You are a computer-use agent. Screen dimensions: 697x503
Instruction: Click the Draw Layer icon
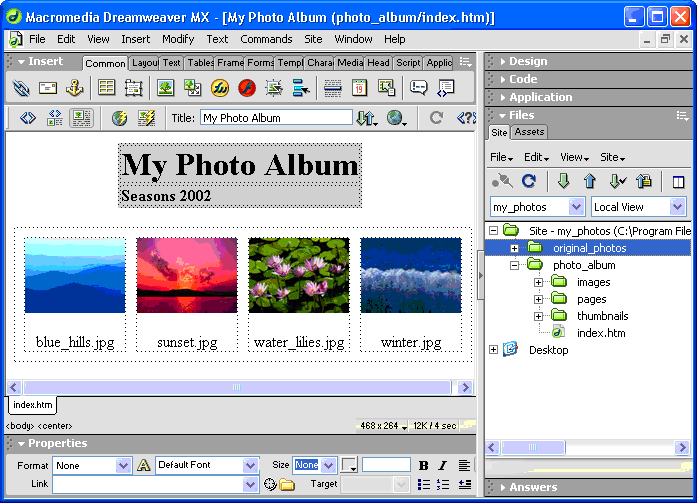pyautogui.click(x=133, y=88)
